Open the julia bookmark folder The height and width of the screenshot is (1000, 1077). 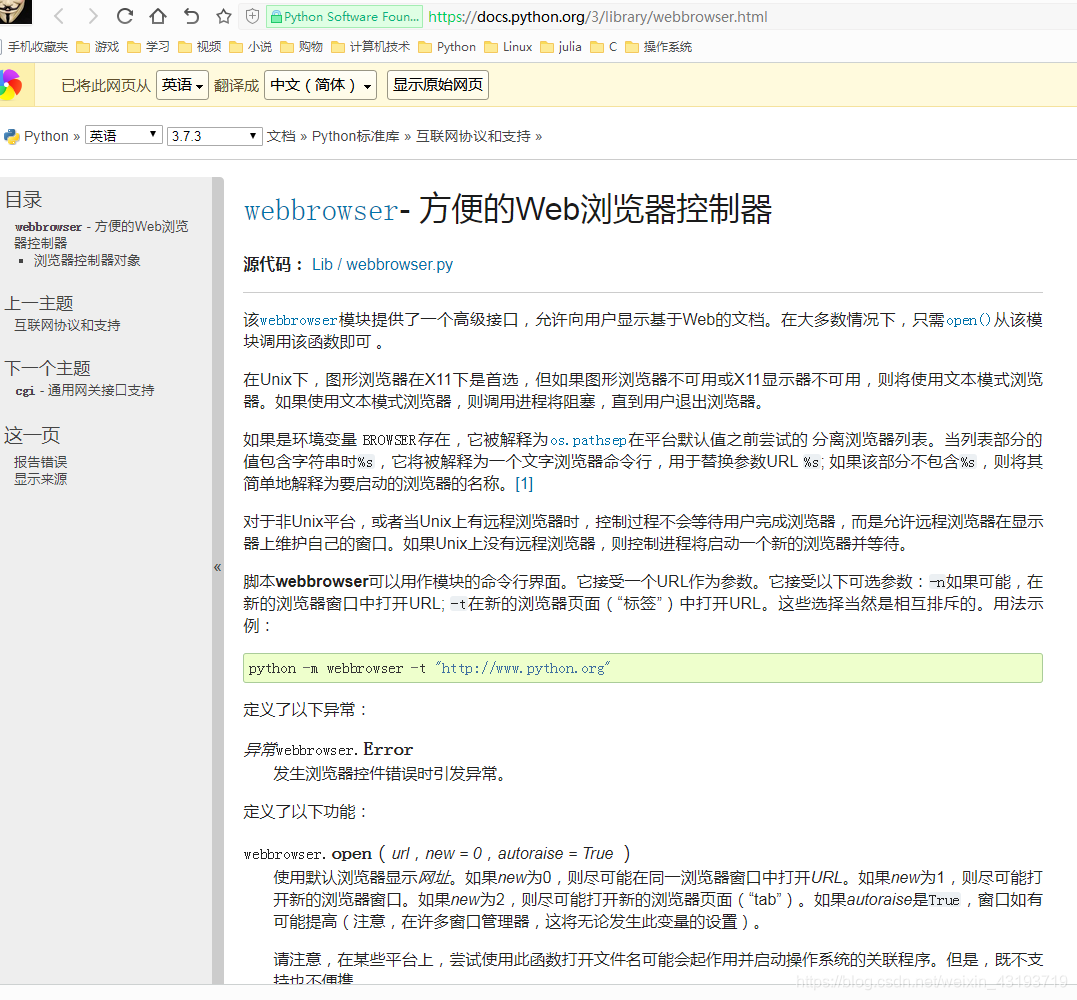561,47
